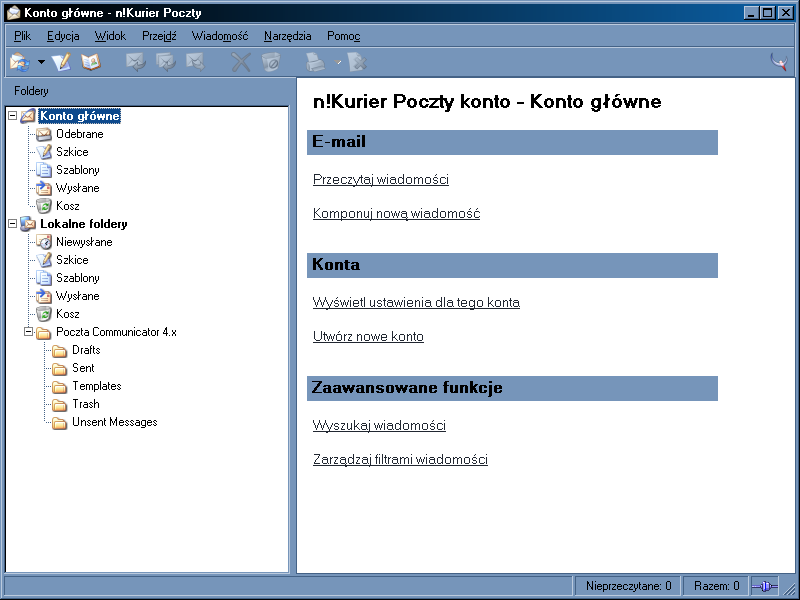Click the Print toolbar icon
This screenshot has width=800, height=600.
click(x=315, y=62)
